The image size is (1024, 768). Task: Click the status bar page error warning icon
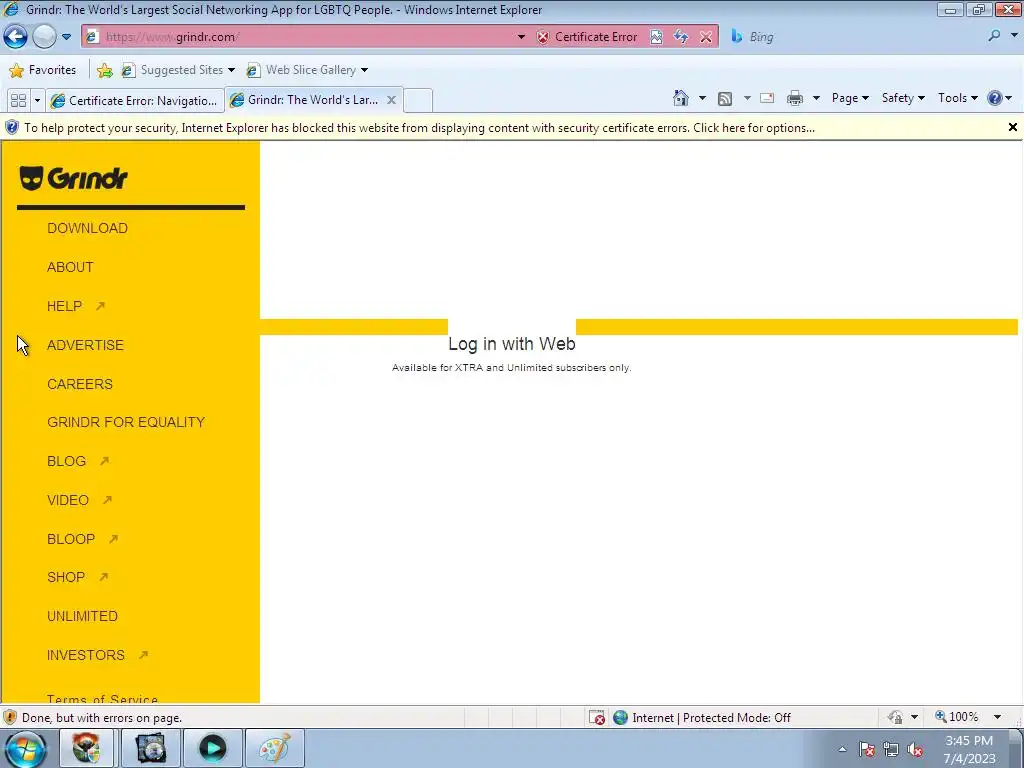point(10,718)
